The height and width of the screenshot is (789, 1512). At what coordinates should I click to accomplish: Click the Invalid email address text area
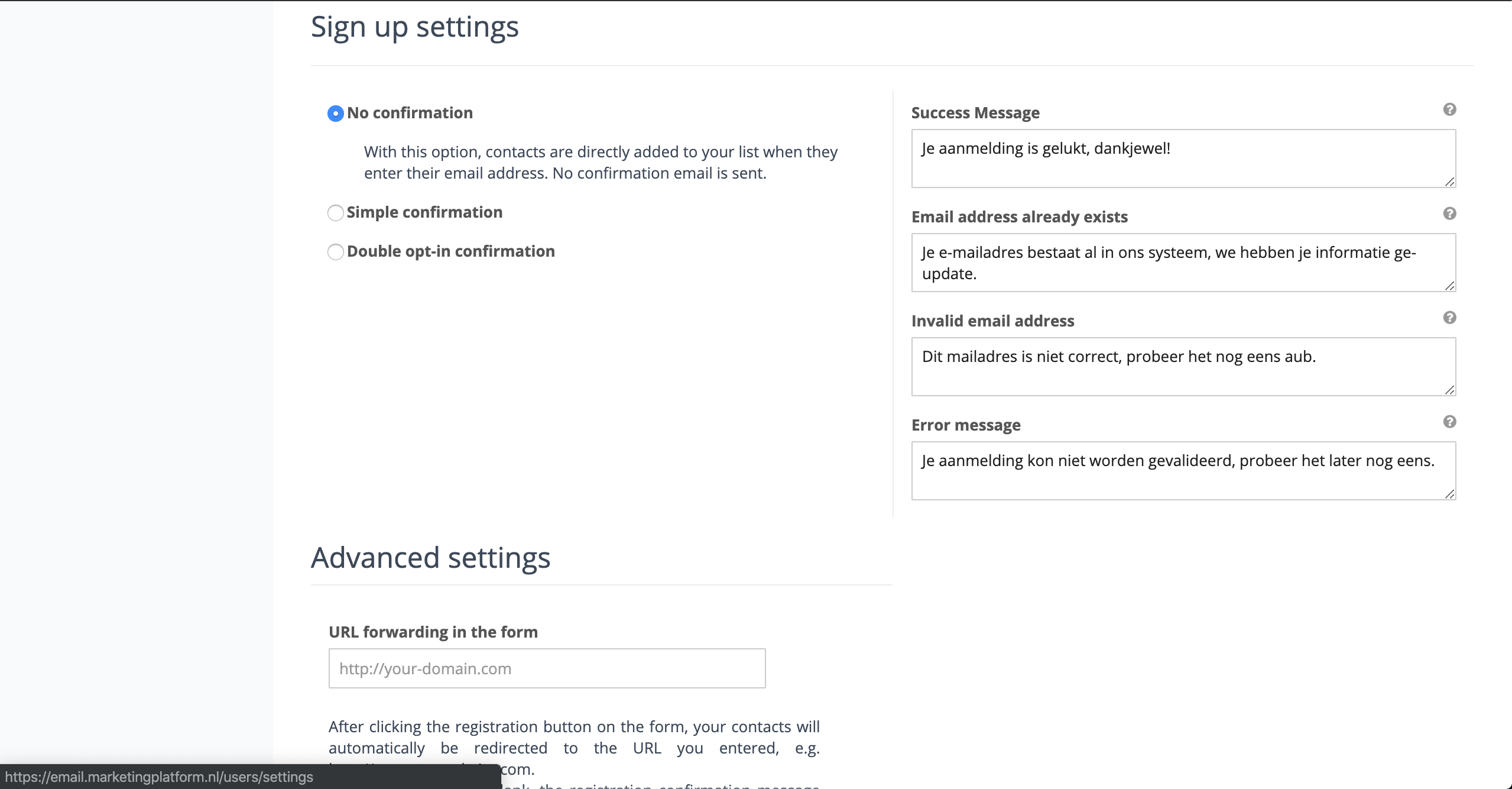[x=1183, y=367]
